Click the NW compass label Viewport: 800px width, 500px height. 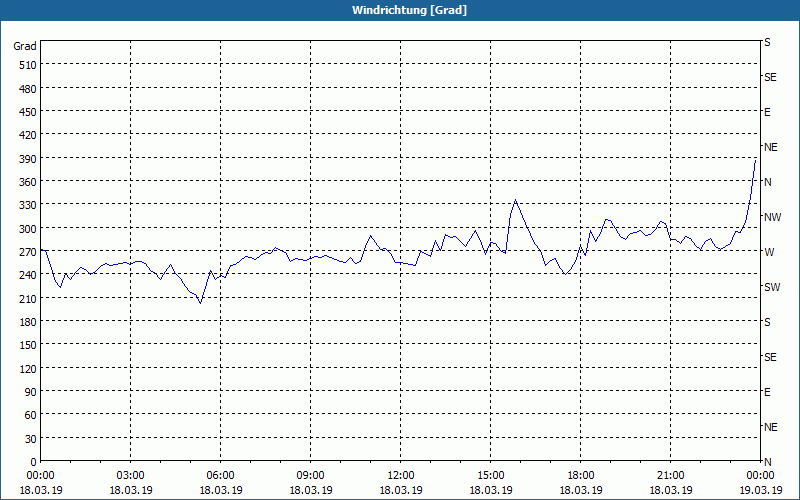pyautogui.click(x=772, y=217)
